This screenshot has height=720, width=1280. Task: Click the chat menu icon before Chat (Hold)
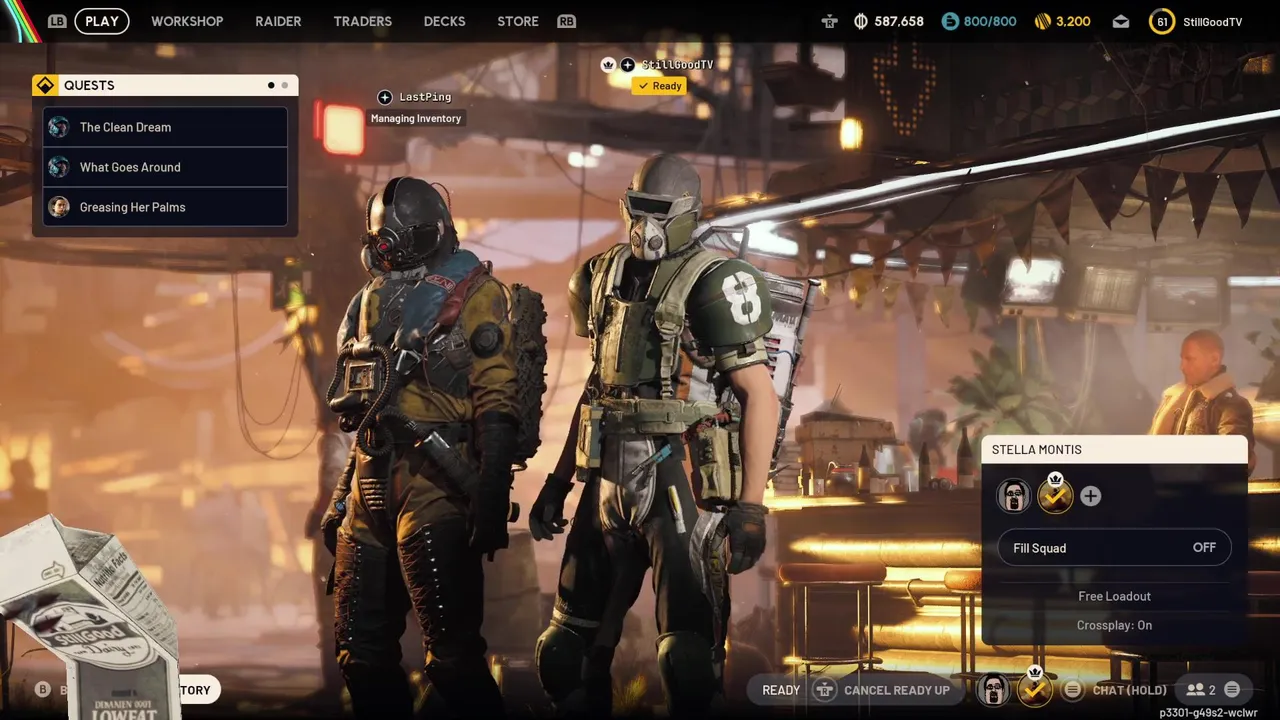(x=1073, y=690)
